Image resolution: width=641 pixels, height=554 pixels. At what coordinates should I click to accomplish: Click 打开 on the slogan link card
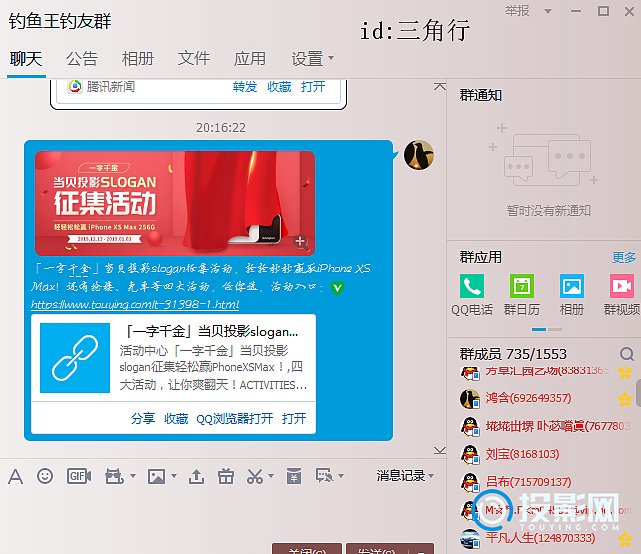[x=294, y=419]
